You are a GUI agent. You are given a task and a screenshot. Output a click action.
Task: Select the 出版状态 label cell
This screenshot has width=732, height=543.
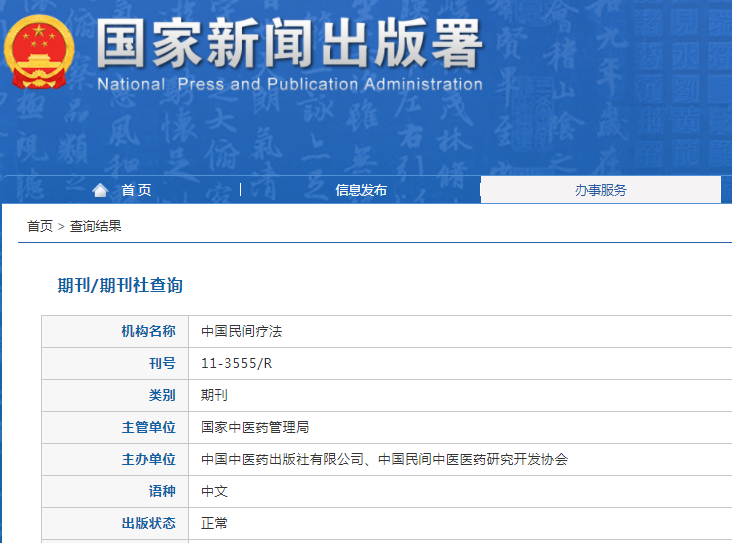coord(115,523)
